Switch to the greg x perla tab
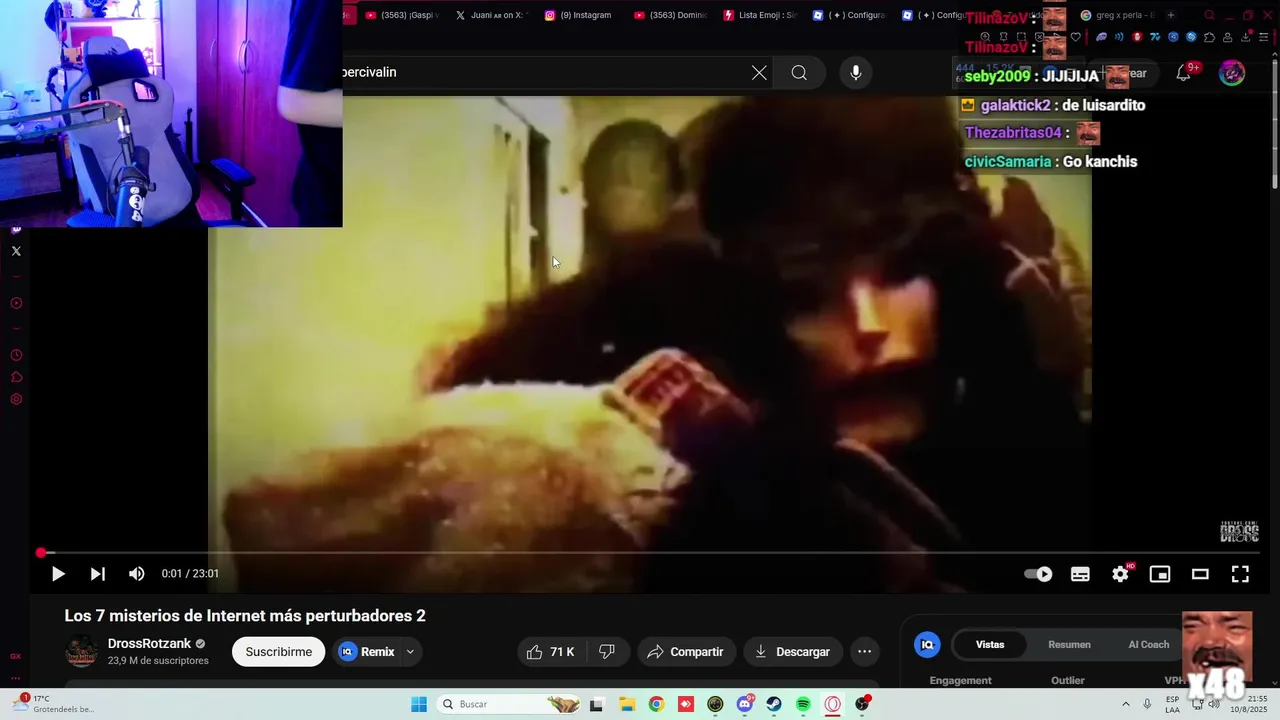This screenshot has width=1280, height=720. point(1117,15)
